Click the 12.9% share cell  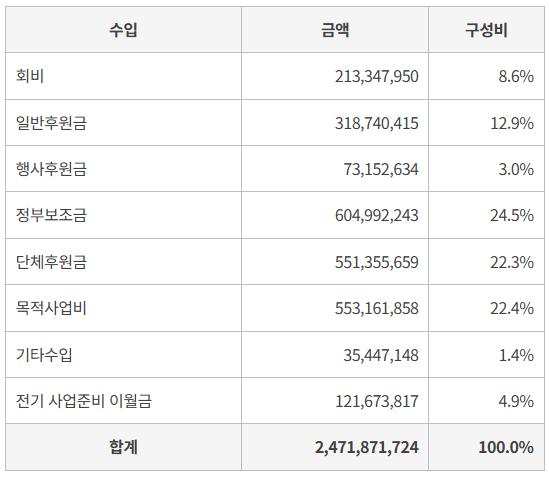(x=512, y=123)
